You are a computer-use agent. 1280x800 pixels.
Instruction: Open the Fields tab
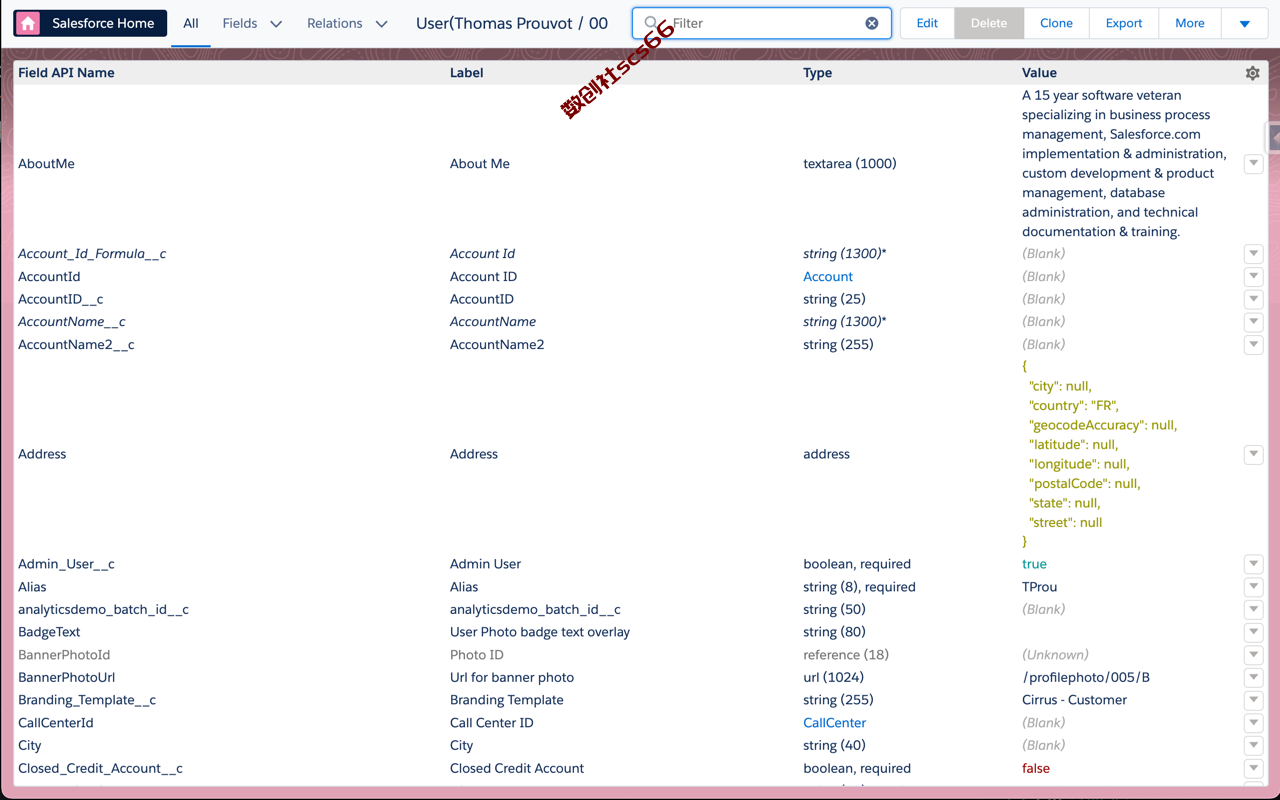coord(240,23)
